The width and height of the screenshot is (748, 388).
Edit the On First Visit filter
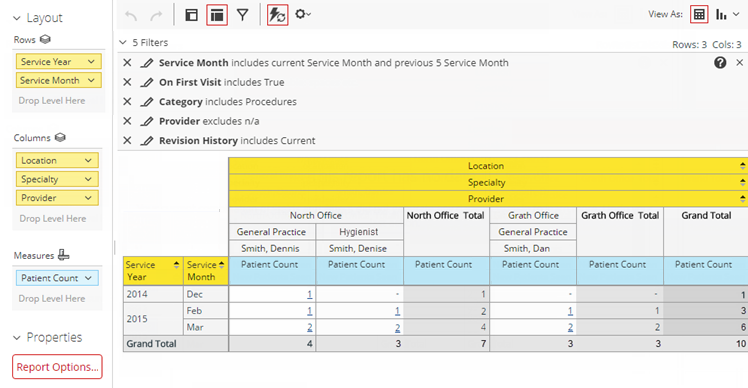pos(147,83)
